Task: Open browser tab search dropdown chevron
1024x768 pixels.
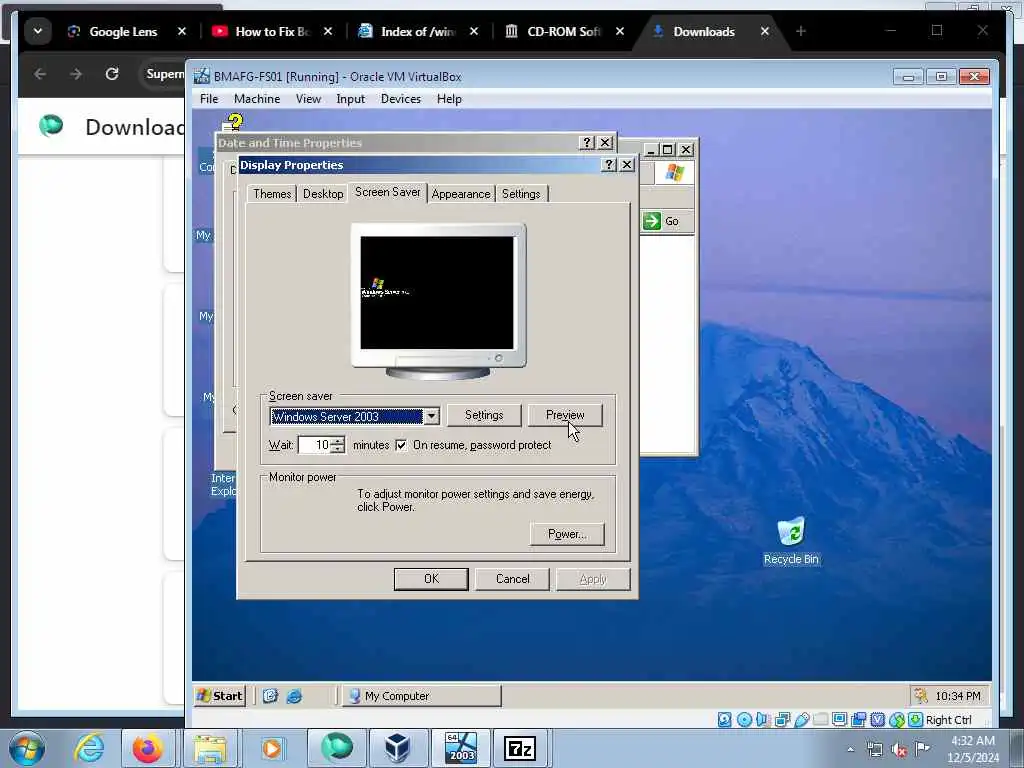Action: (x=38, y=31)
